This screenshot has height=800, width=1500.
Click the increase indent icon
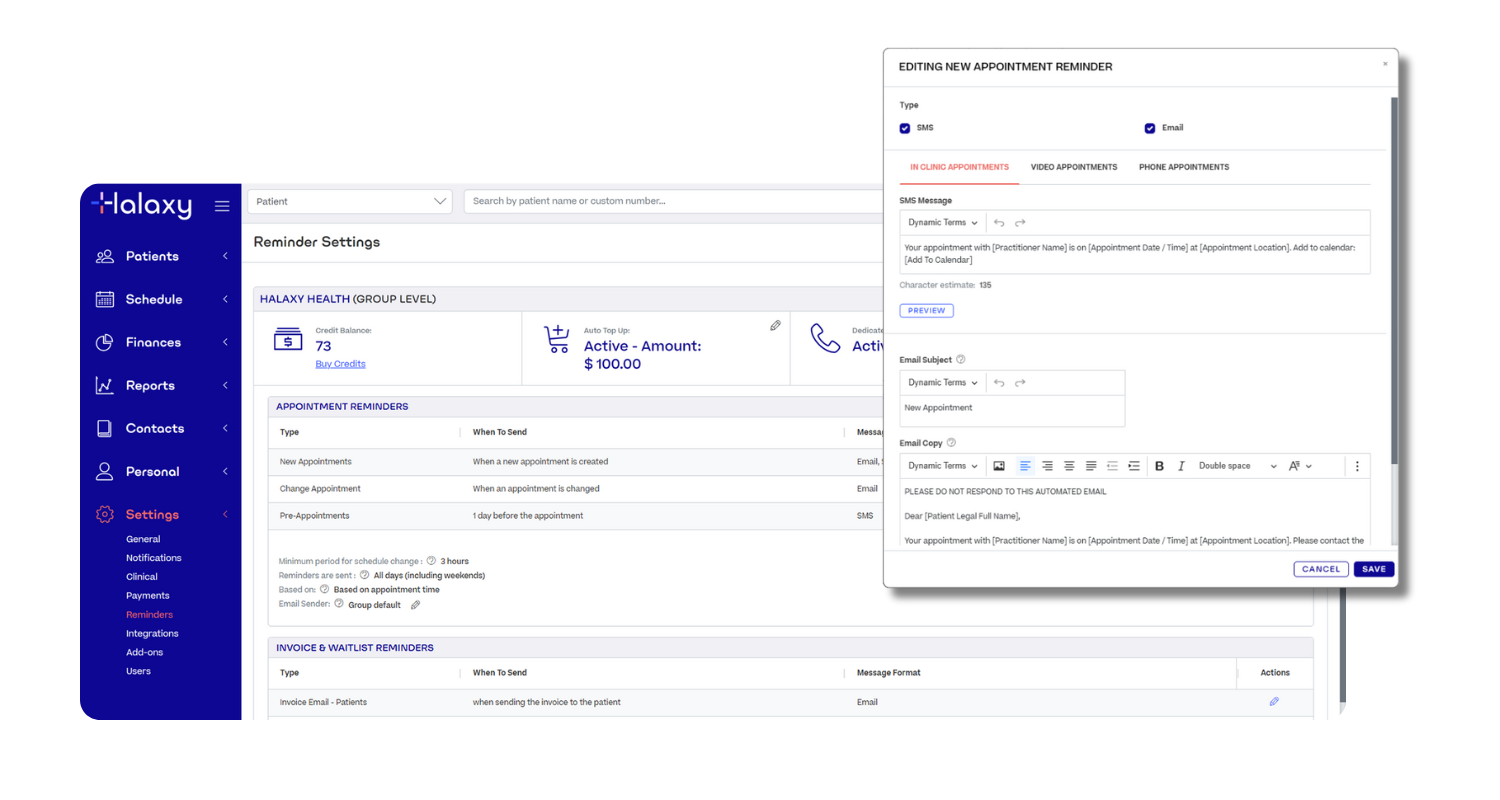click(x=1134, y=466)
